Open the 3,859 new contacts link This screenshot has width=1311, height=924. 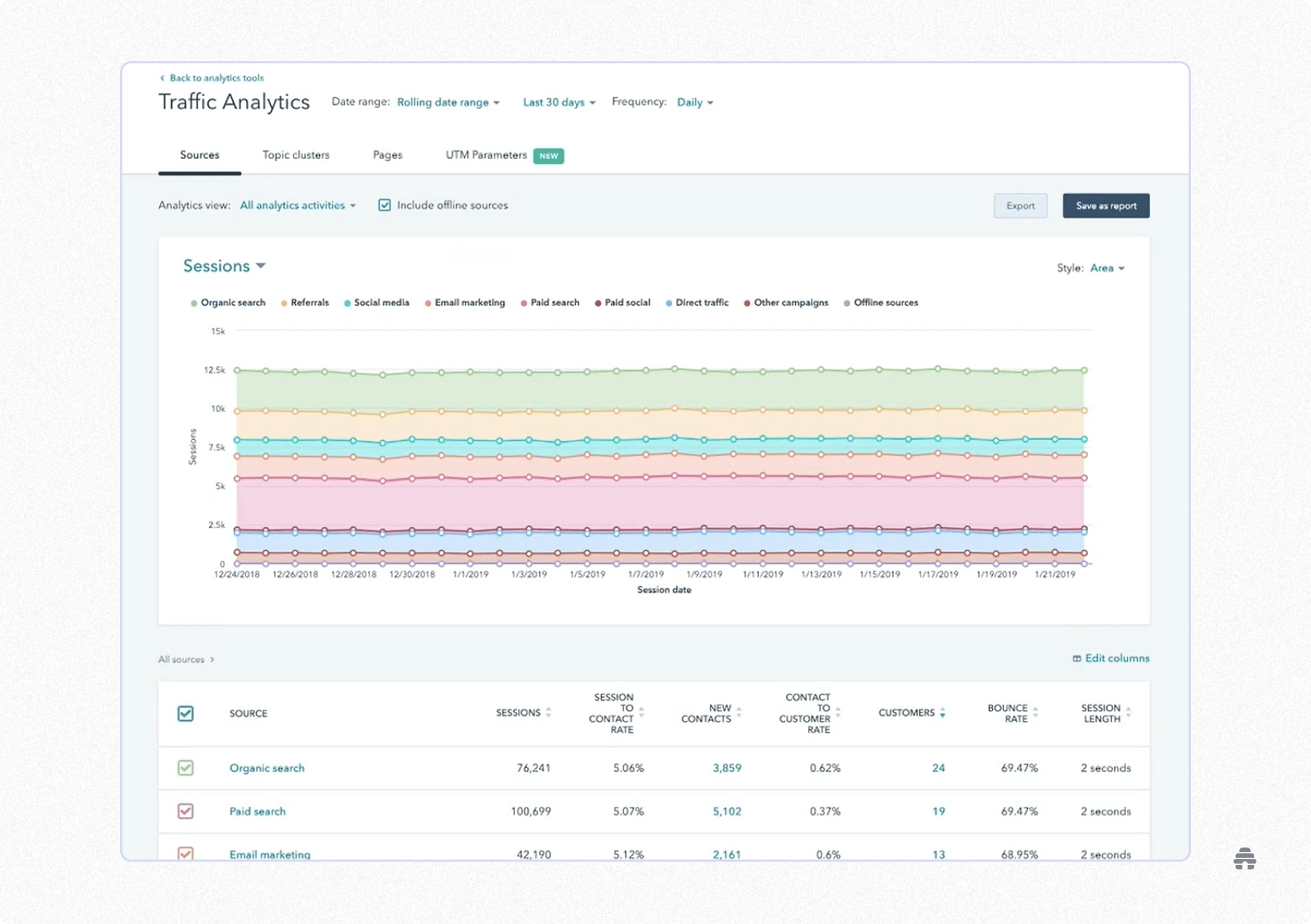click(726, 767)
